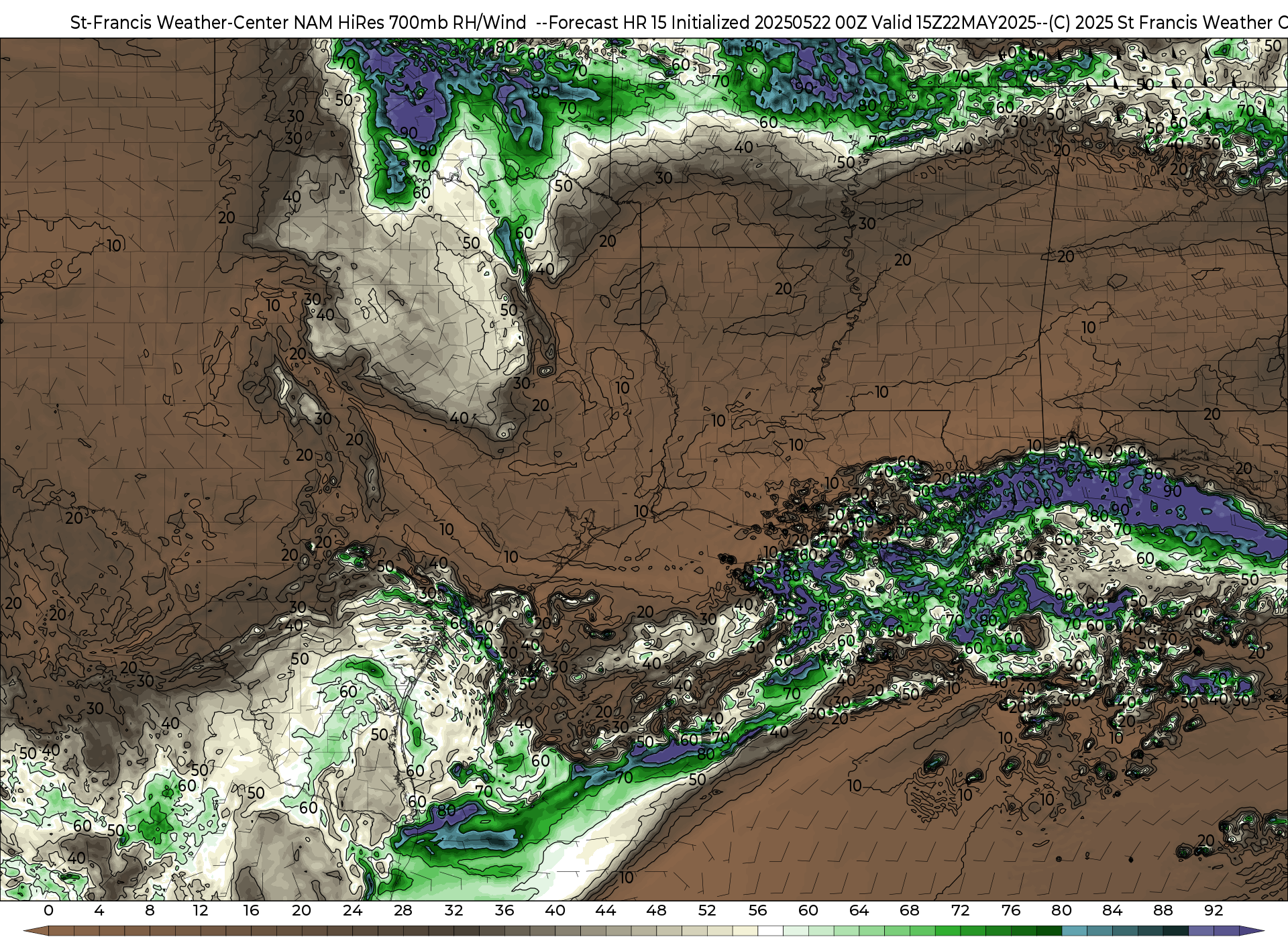Click the 'Forecast HR 15' text in header
The width and height of the screenshot is (1288, 939).
click(608, 22)
